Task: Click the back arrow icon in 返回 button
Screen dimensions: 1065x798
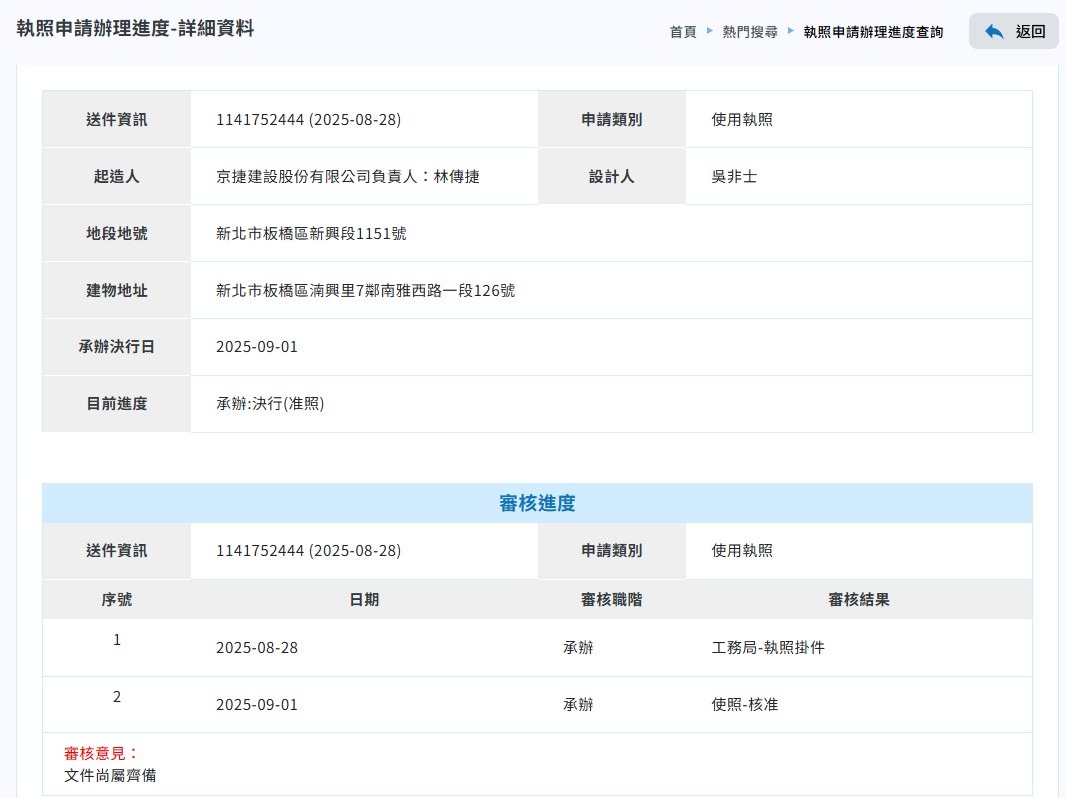Action: tap(994, 31)
